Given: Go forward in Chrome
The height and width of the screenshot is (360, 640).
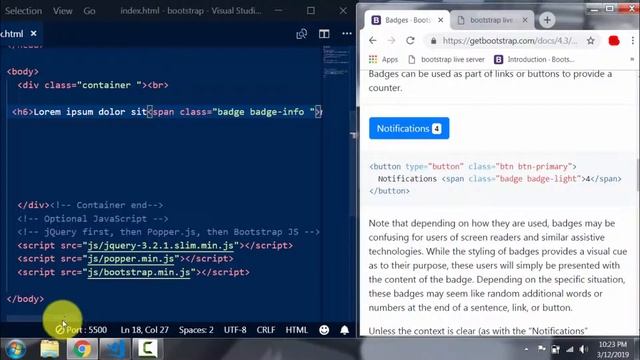Looking at the screenshot, I should pos(391,40).
